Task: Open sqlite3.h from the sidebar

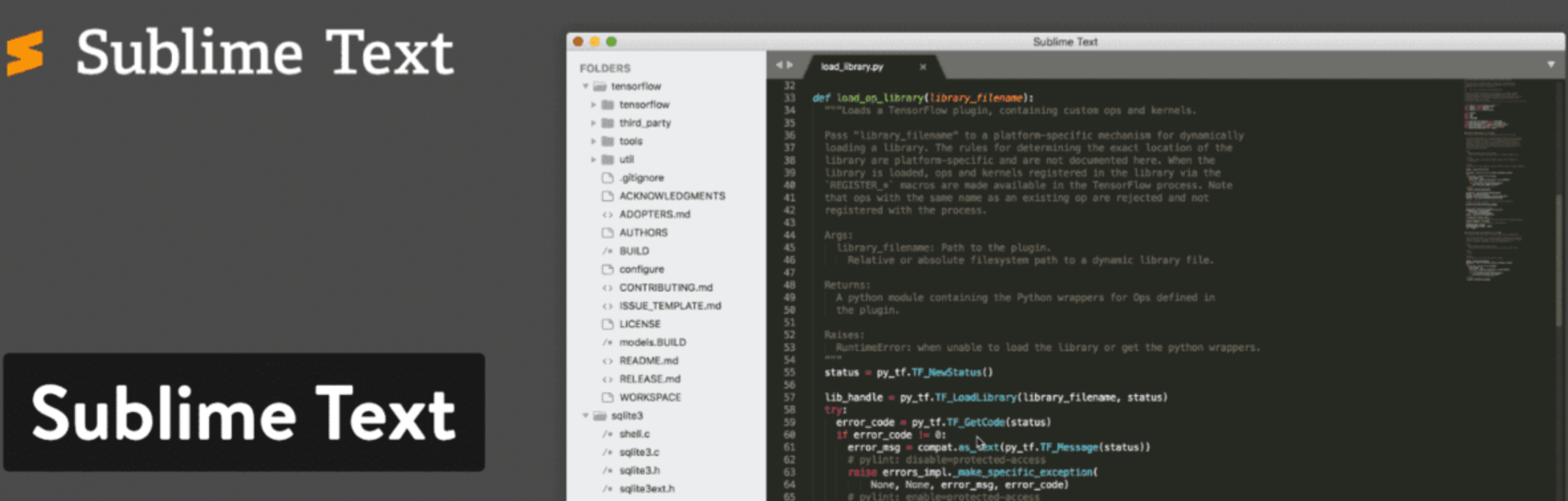Action: click(x=639, y=470)
